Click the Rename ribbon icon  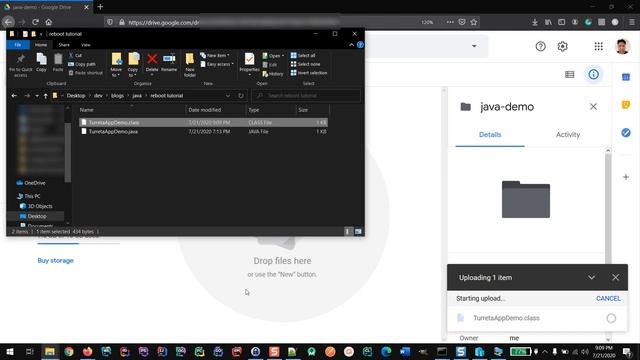click(169, 62)
